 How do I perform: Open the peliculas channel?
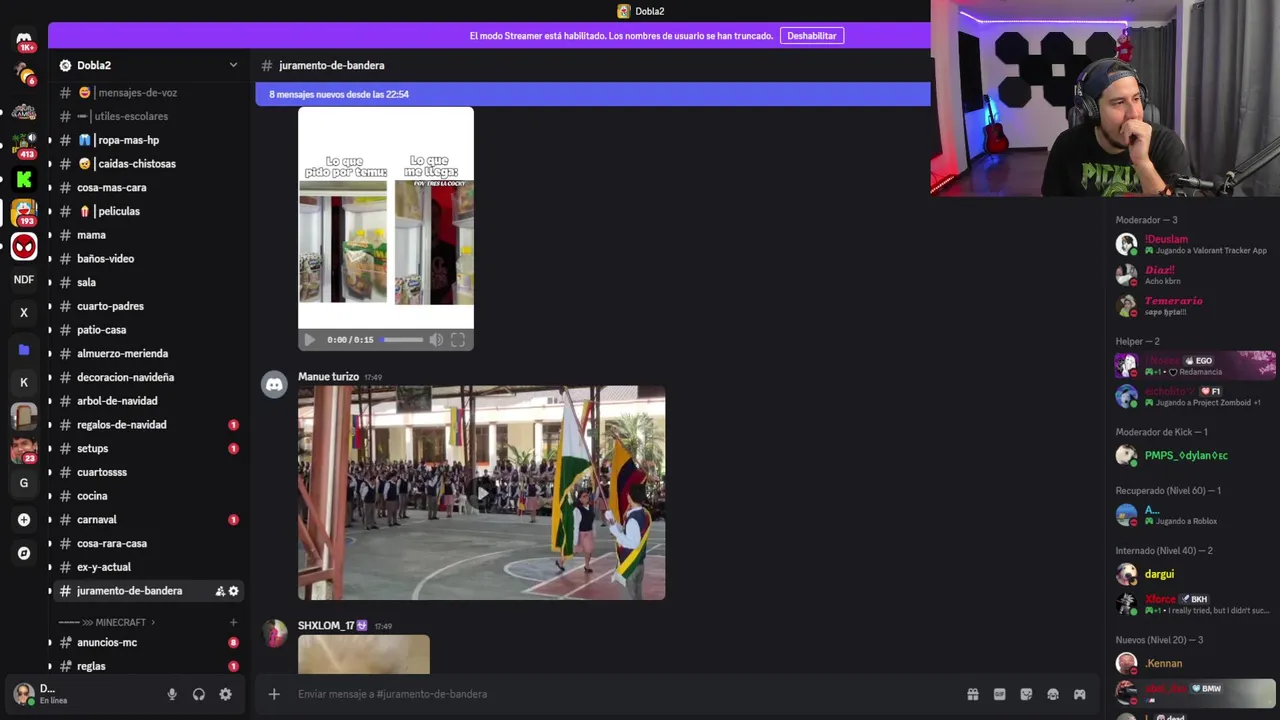pos(149,211)
